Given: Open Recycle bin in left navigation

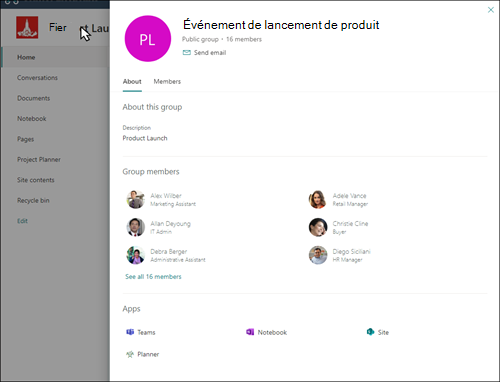Looking at the screenshot, I should [33, 201].
